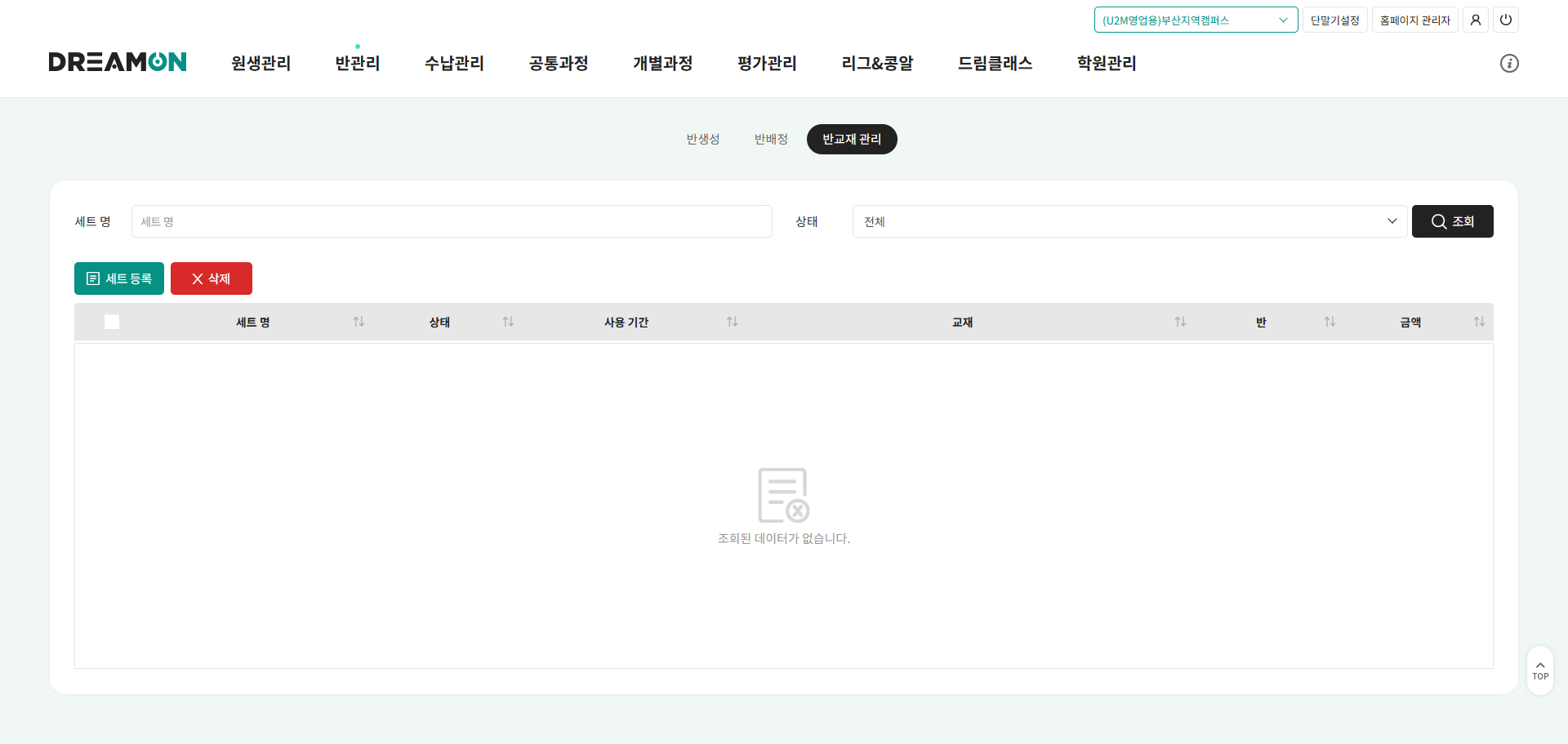This screenshot has height=744, width=1568.
Task: Open the 수납관리 menu
Action: (454, 63)
